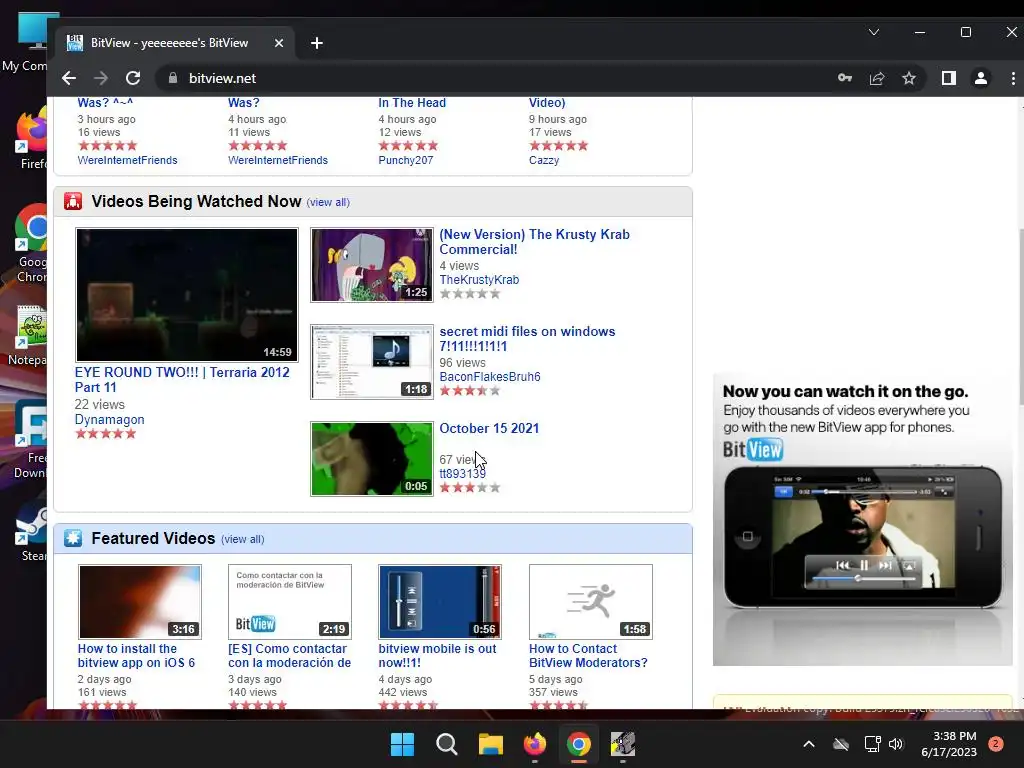The image size is (1024, 768).
Task: Visit Dynamagon's channel
Action: 110,420
